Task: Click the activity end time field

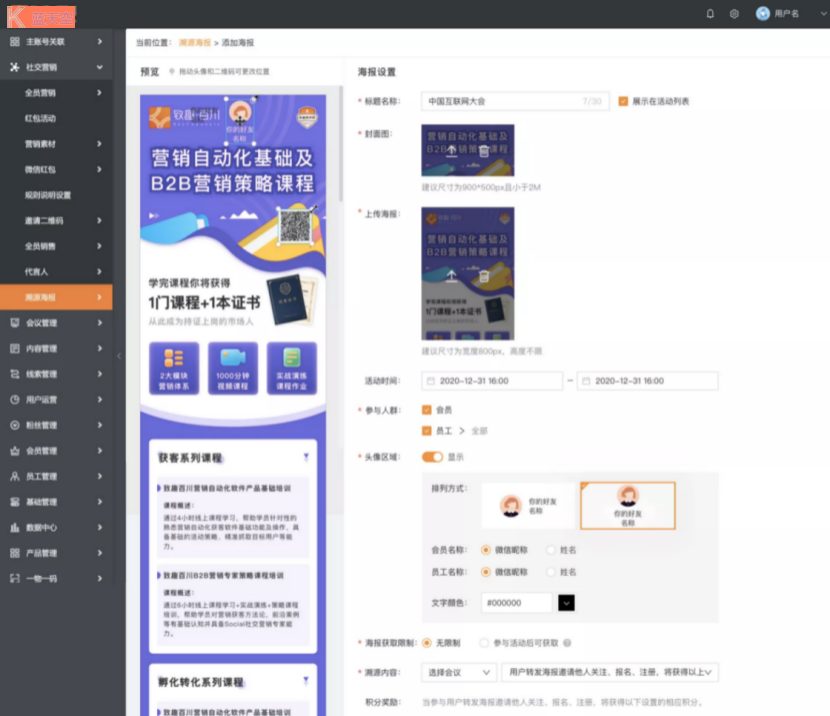Action: pyautogui.click(x=647, y=381)
